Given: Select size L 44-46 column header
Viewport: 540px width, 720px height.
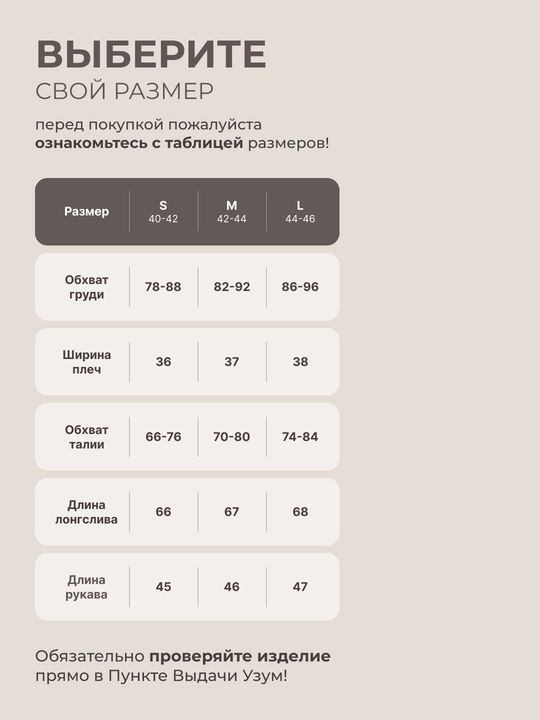Looking at the screenshot, I should pyautogui.click(x=300, y=212).
